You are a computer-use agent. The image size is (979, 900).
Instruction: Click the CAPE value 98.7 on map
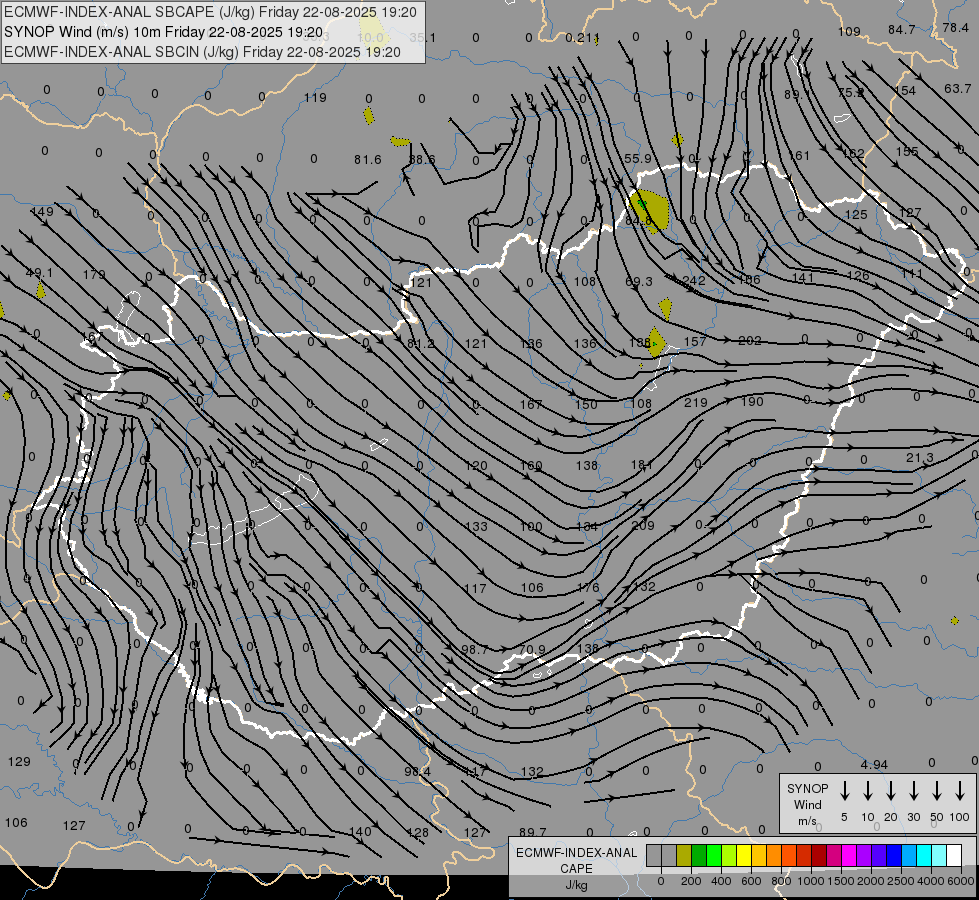point(475,650)
